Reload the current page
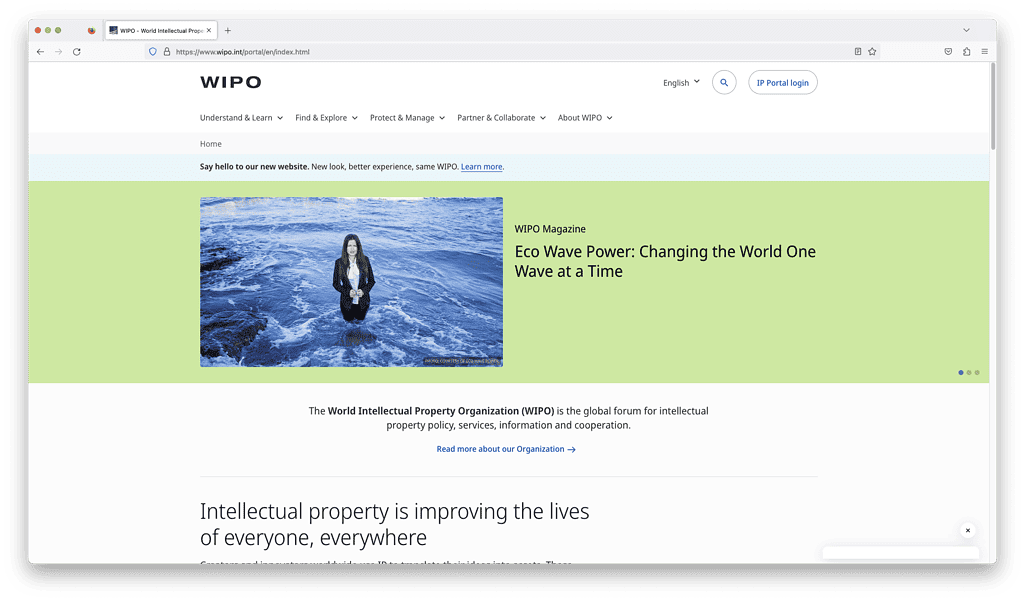Image resolution: width=1023 pixels, height=601 pixels. [77, 52]
